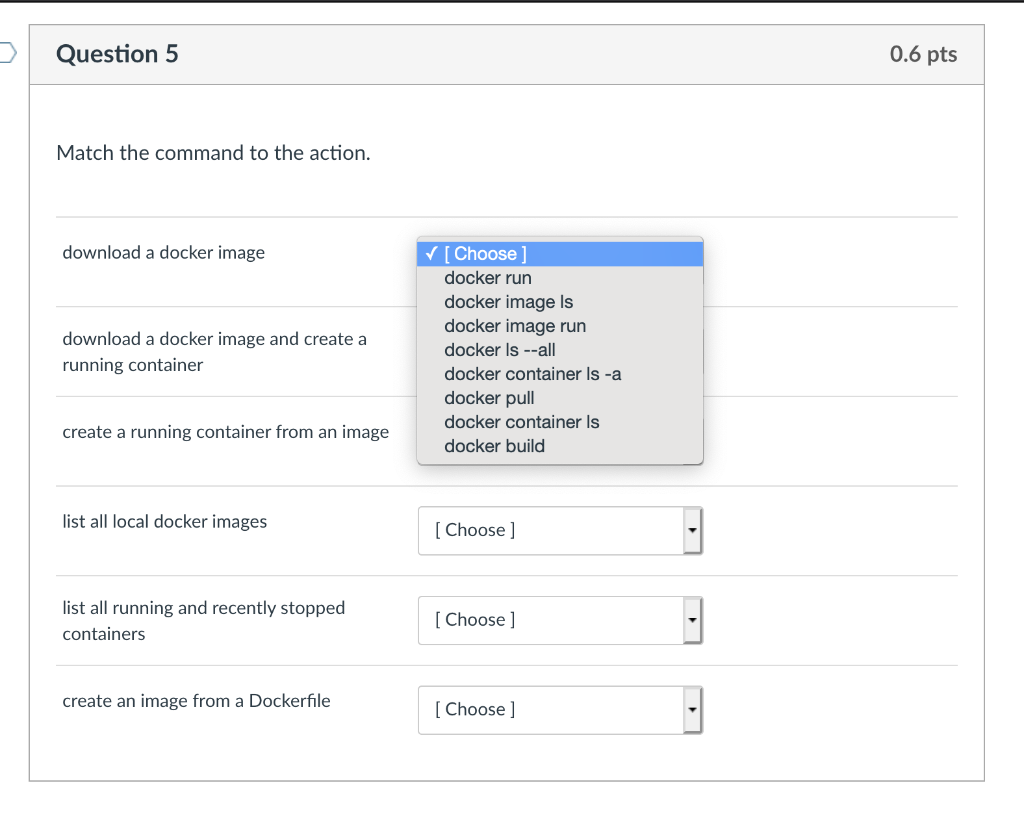Open dropdown for 'list all running and recently stopped containers'
This screenshot has width=1024, height=820.
point(560,620)
